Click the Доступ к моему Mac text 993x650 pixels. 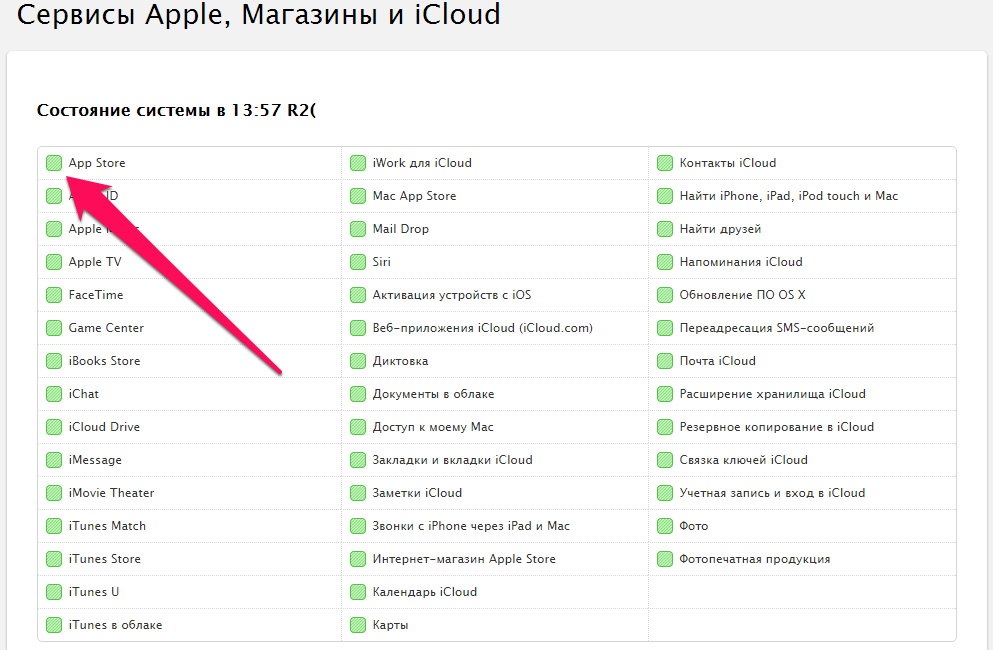[433, 426]
